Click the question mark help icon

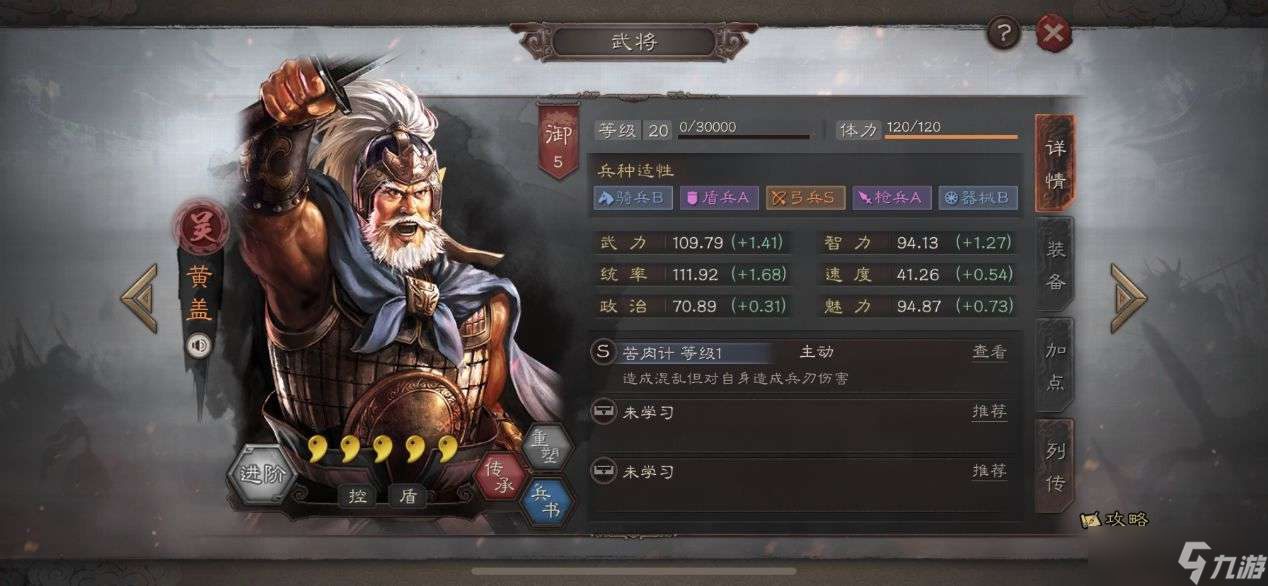pyautogui.click(x=1004, y=35)
